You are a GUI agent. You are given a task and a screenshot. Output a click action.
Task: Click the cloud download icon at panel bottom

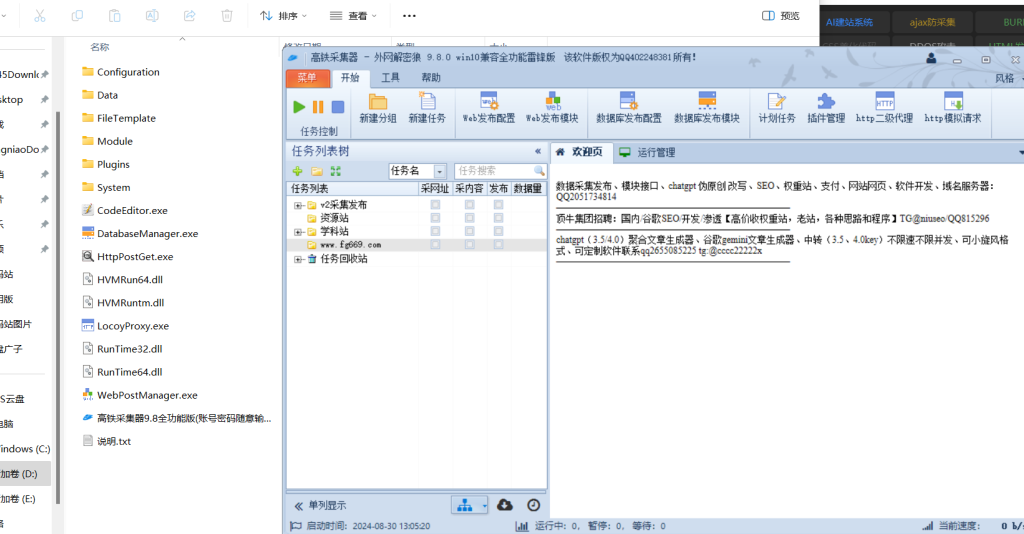(x=505, y=505)
